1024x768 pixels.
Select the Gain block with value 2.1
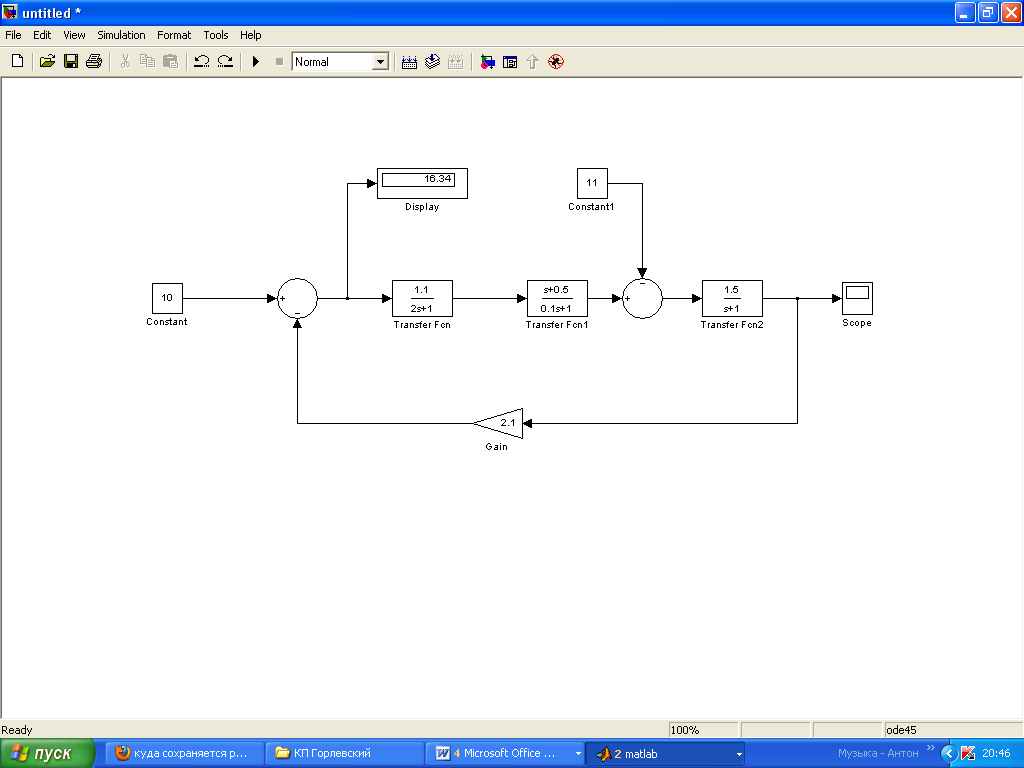click(499, 423)
